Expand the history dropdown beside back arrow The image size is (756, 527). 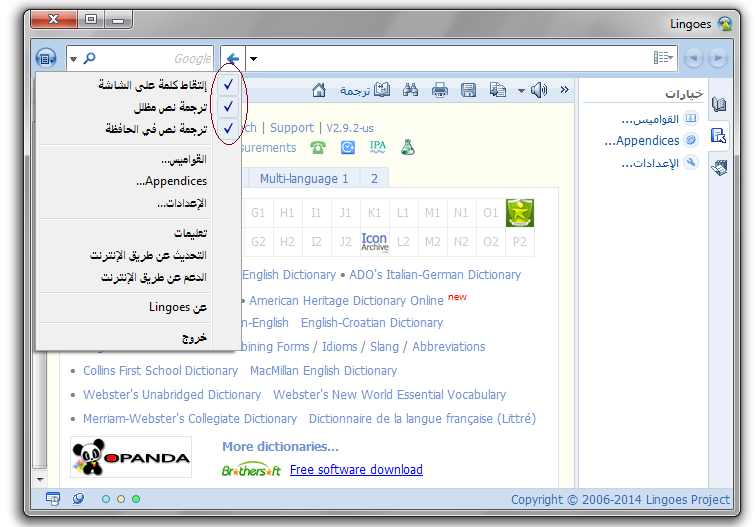tap(254, 59)
